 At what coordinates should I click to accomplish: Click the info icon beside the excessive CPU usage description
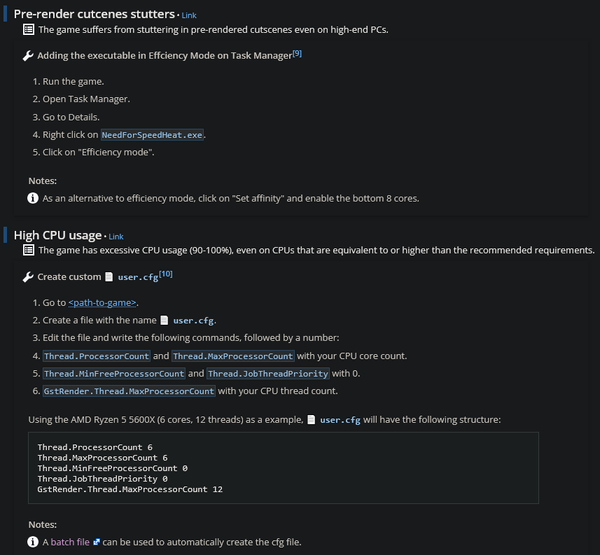click(x=29, y=250)
